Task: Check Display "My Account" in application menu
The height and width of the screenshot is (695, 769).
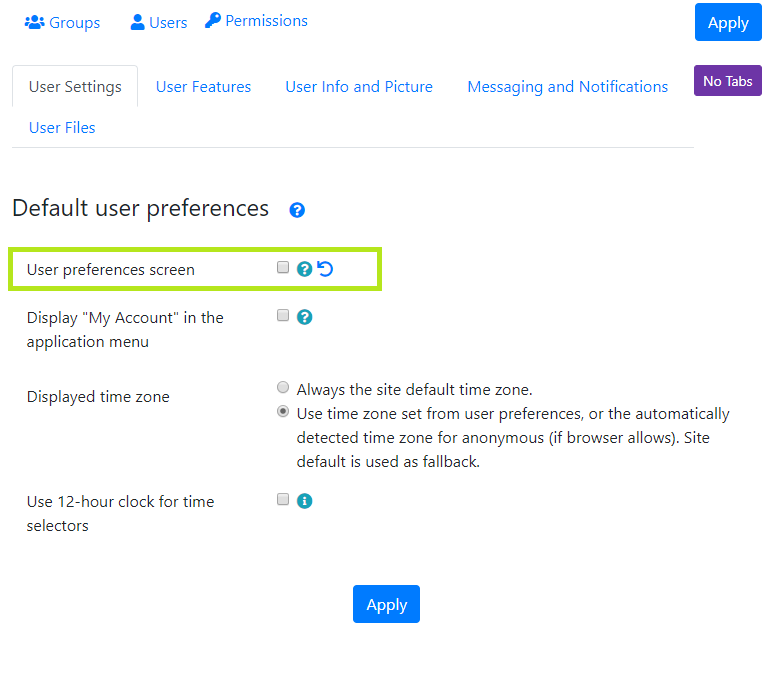Action: [x=282, y=315]
